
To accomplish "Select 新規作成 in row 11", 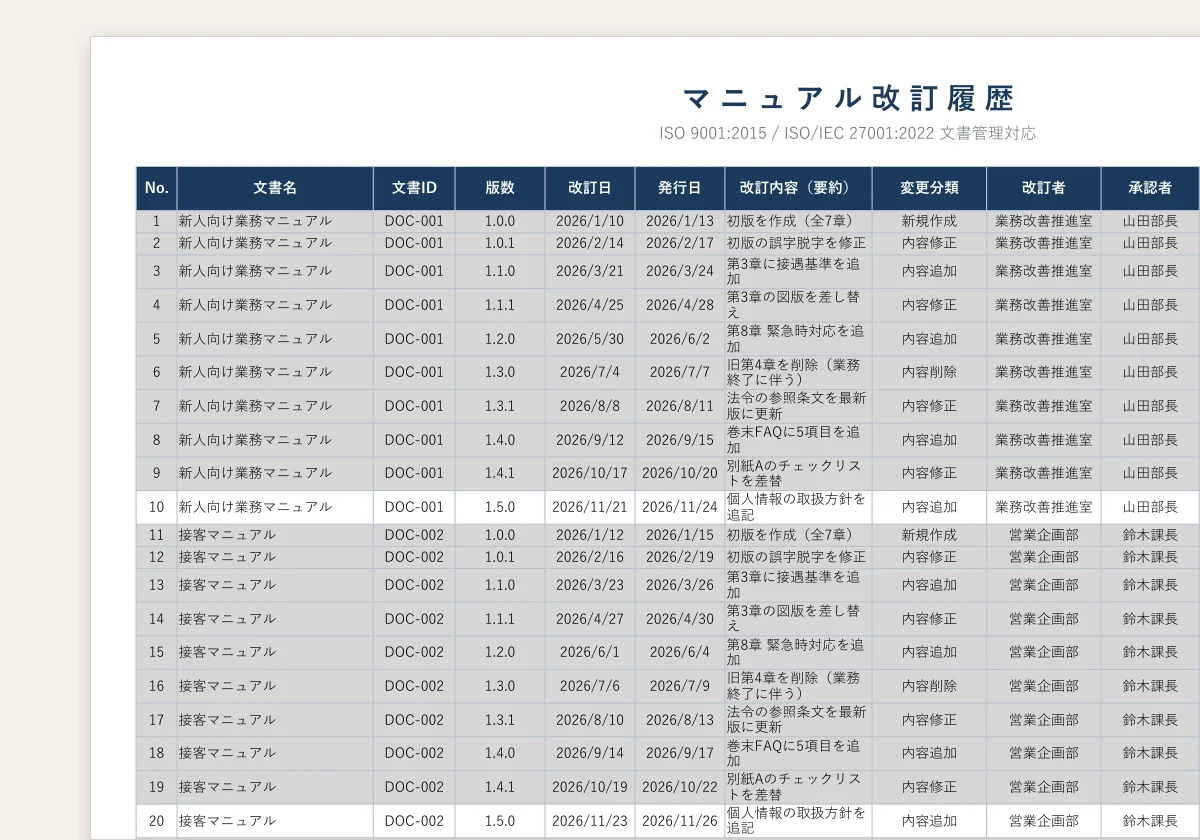I will tap(929, 535).
